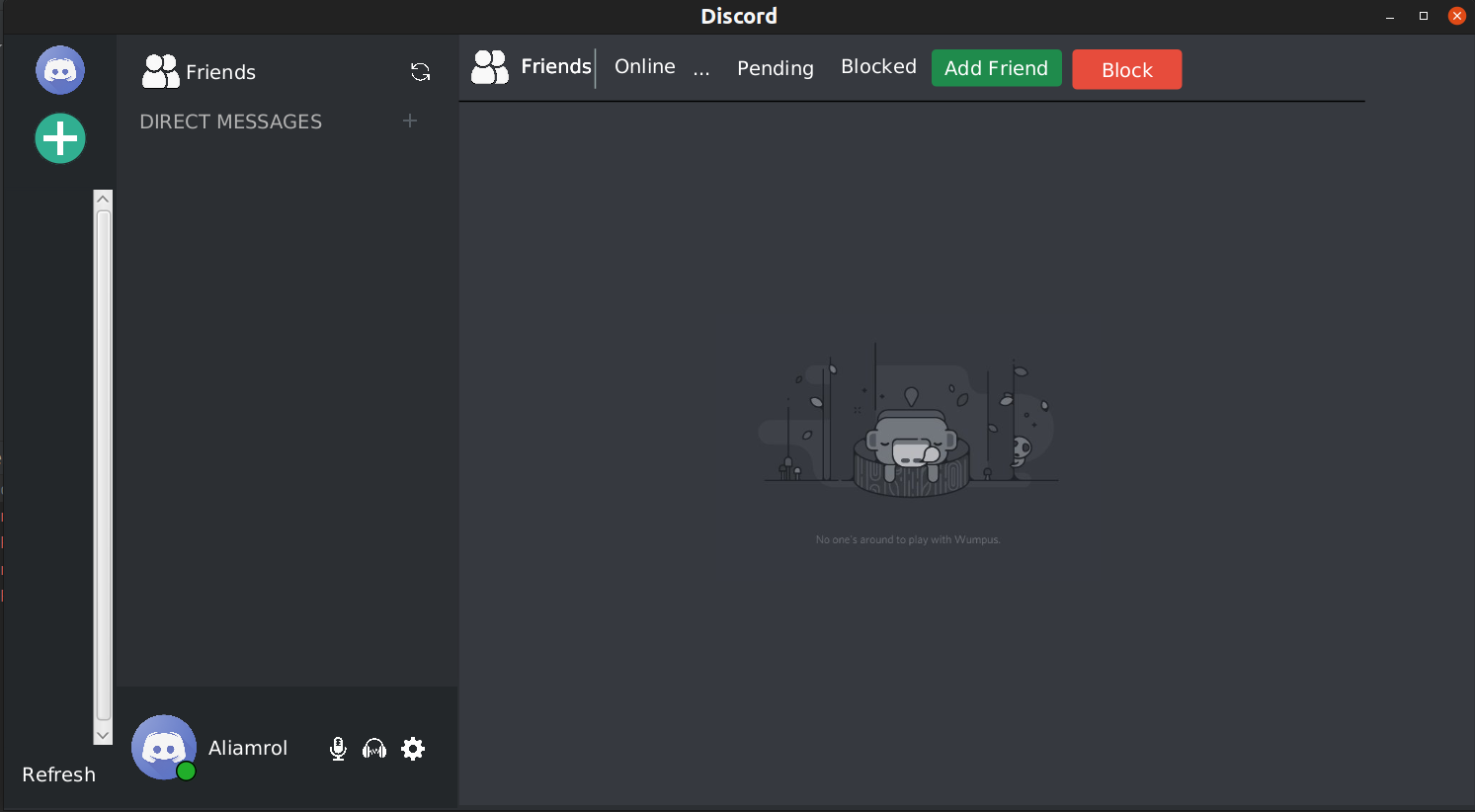Click the server list scrollbar down arrow

103,735
